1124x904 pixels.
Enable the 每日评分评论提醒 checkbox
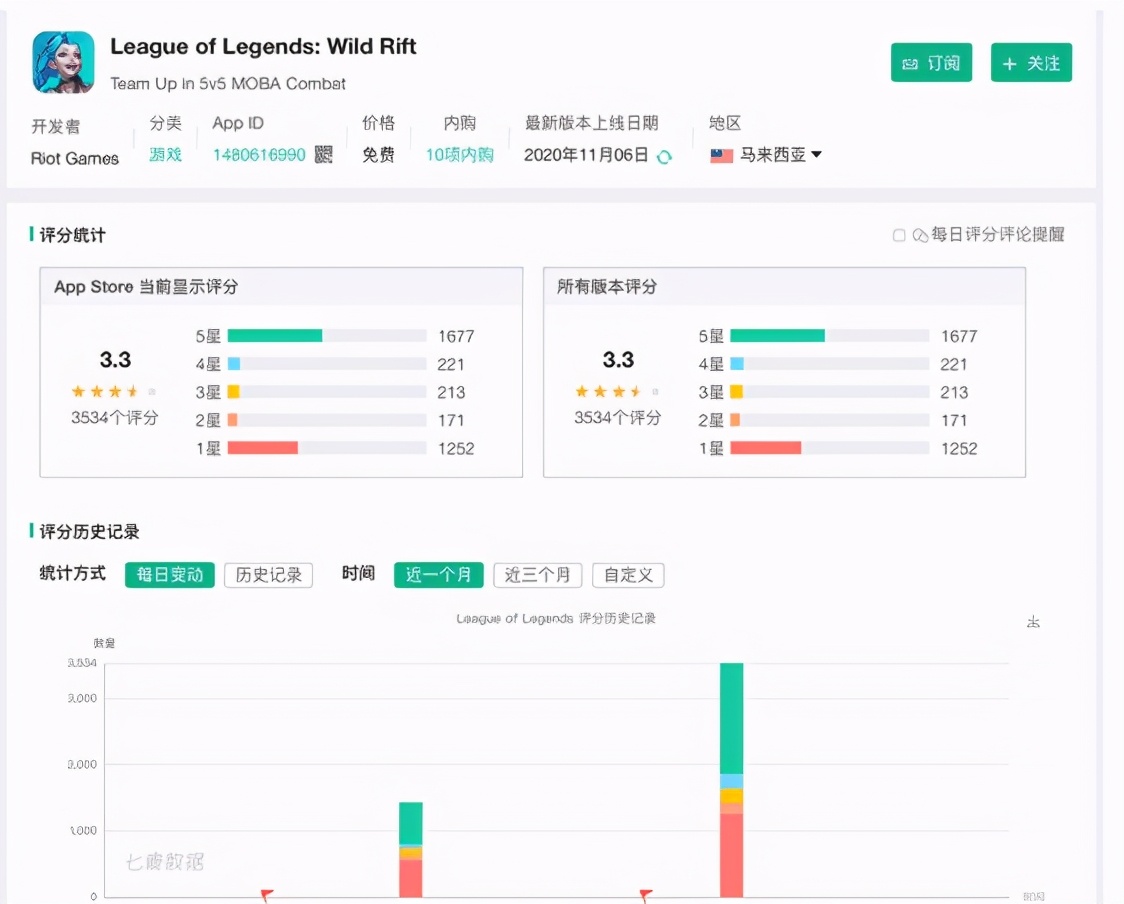tap(899, 235)
